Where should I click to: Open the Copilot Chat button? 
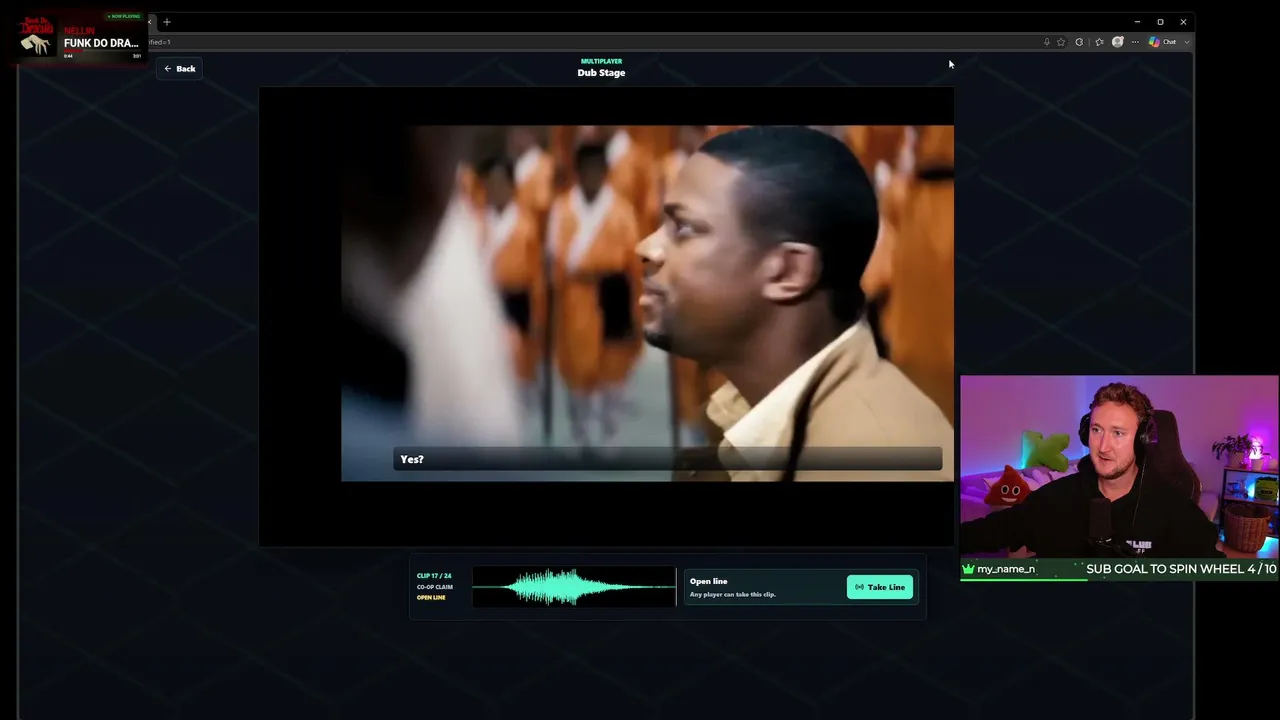click(1163, 42)
